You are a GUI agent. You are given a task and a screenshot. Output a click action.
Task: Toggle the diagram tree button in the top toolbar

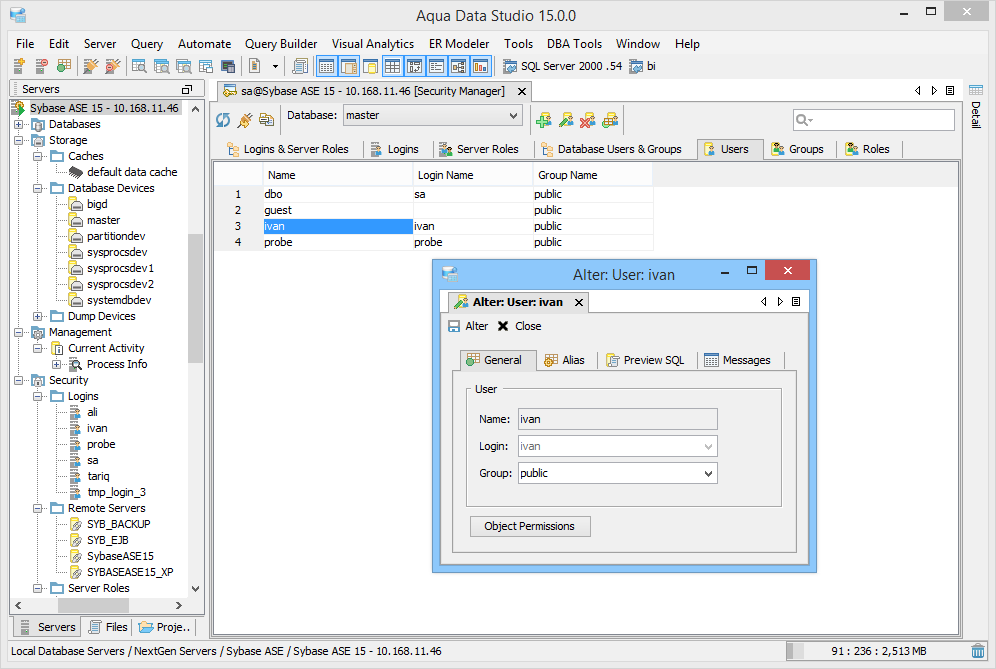(x=459, y=66)
